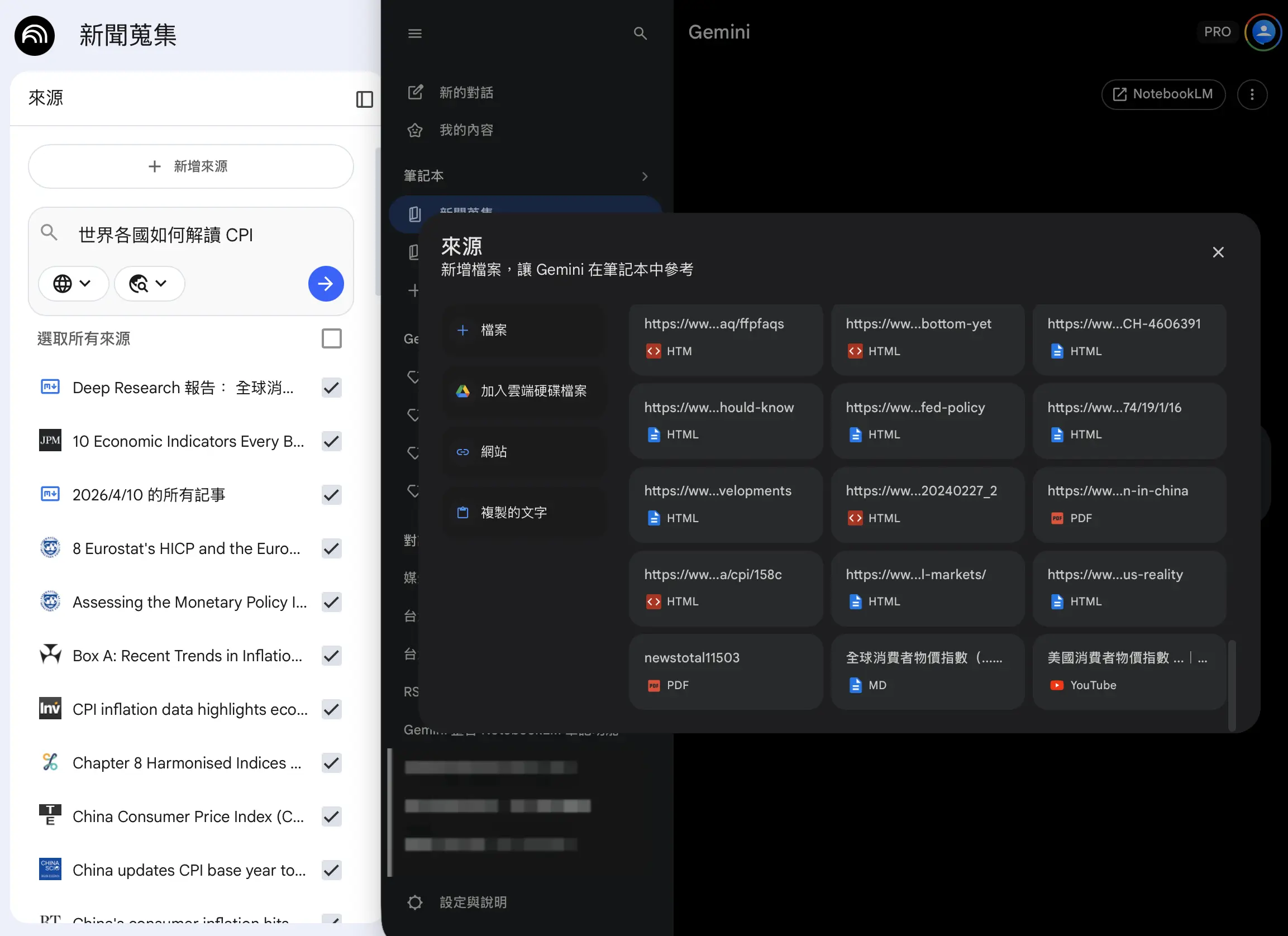The height and width of the screenshot is (936, 1288).
Task: Uncheck China updates CPI base year checkbox
Action: (332, 870)
